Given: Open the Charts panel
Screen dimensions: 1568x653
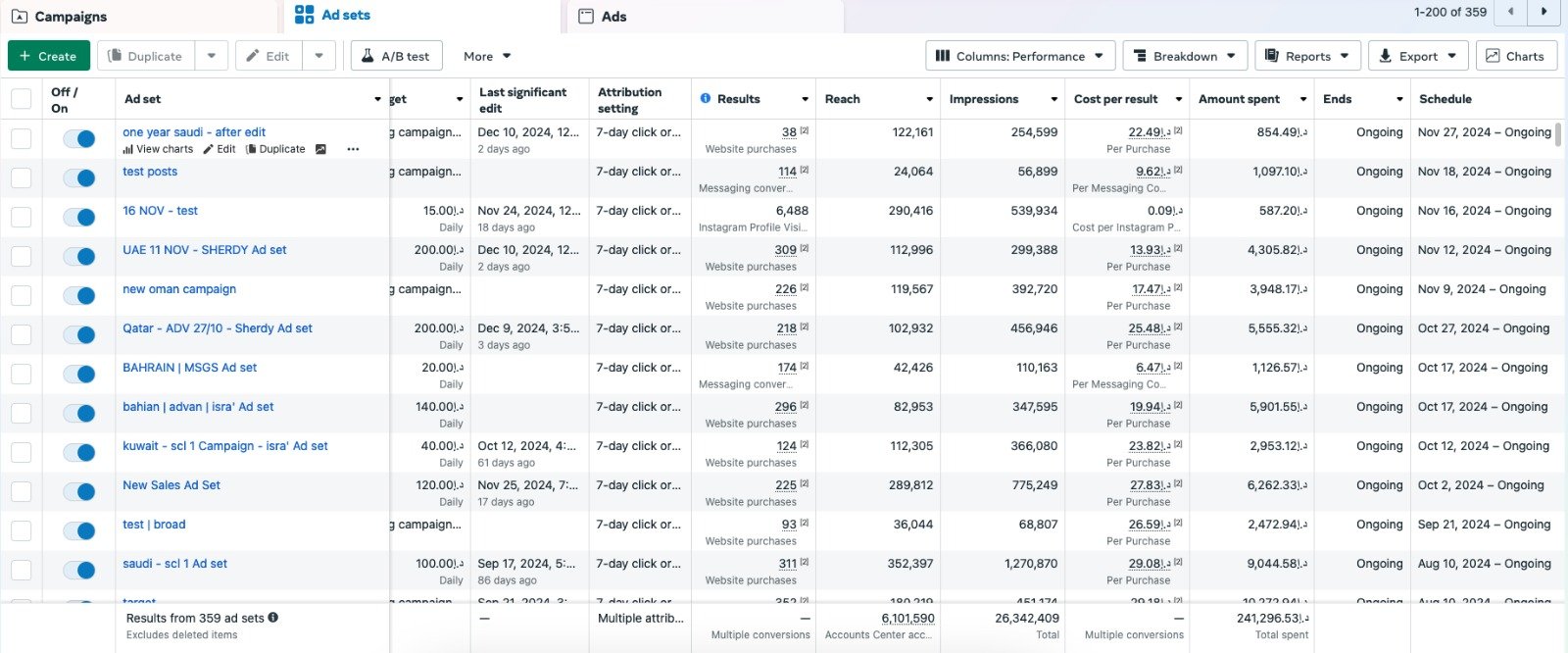Looking at the screenshot, I should click(1515, 56).
